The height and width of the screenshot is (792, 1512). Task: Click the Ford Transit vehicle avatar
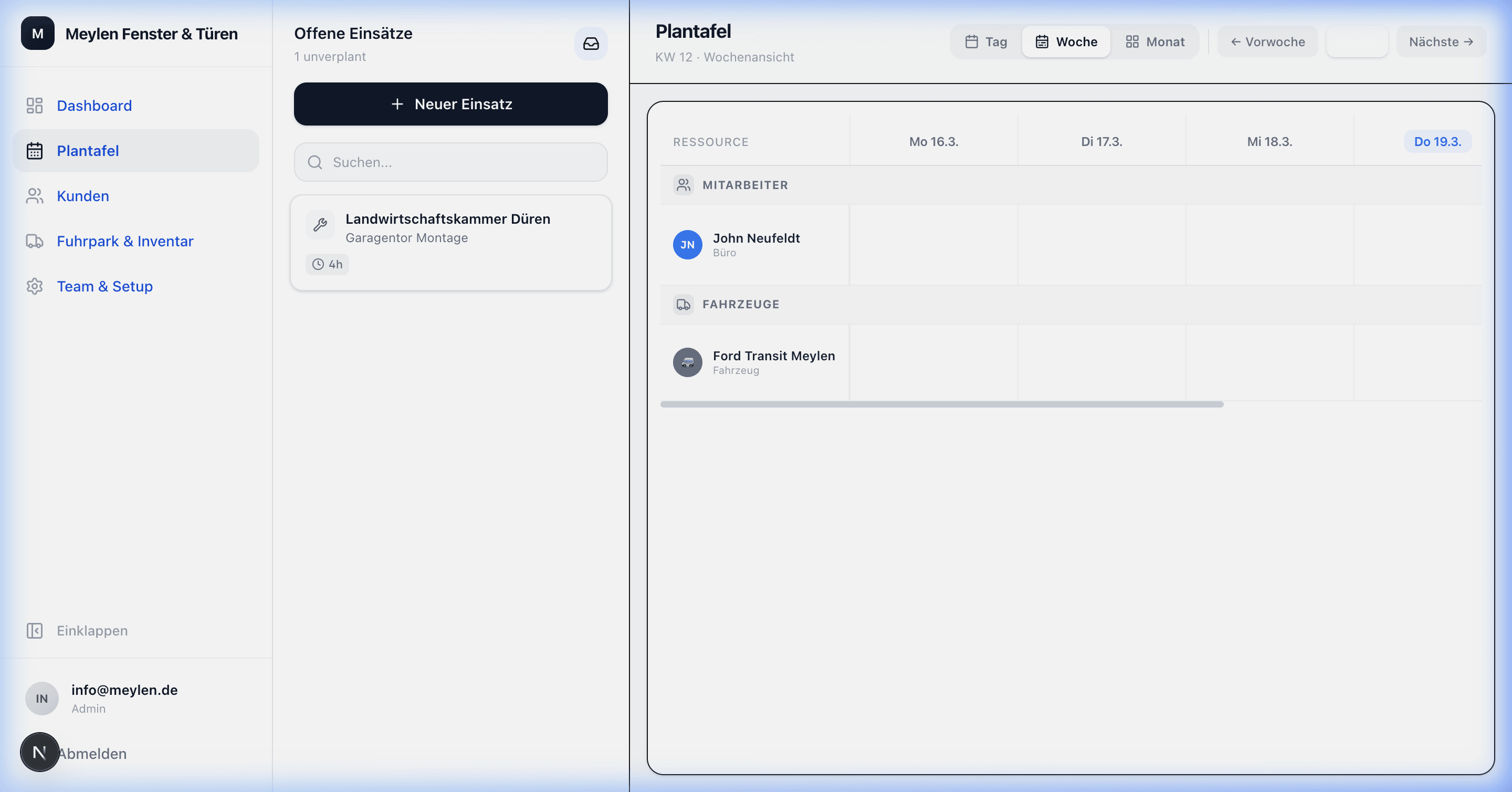[687, 362]
